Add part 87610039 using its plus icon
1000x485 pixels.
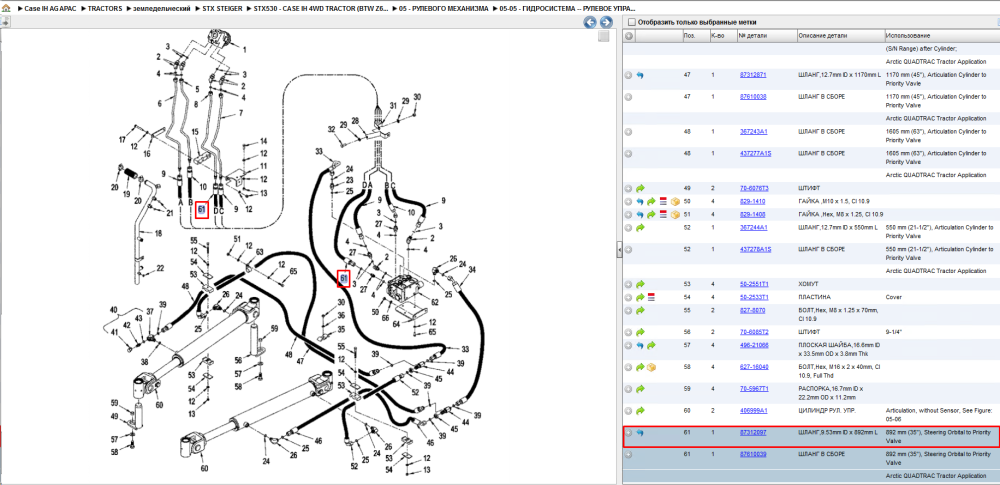(628, 454)
